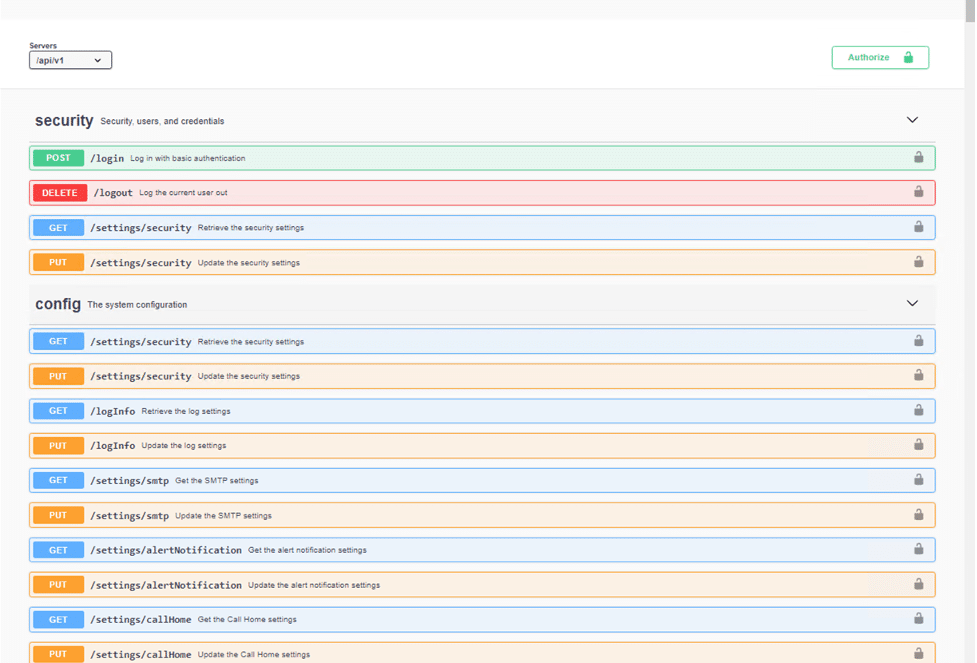Open the /logout endpoint path
The width and height of the screenshot is (977, 663).
pyautogui.click(x=113, y=193)
